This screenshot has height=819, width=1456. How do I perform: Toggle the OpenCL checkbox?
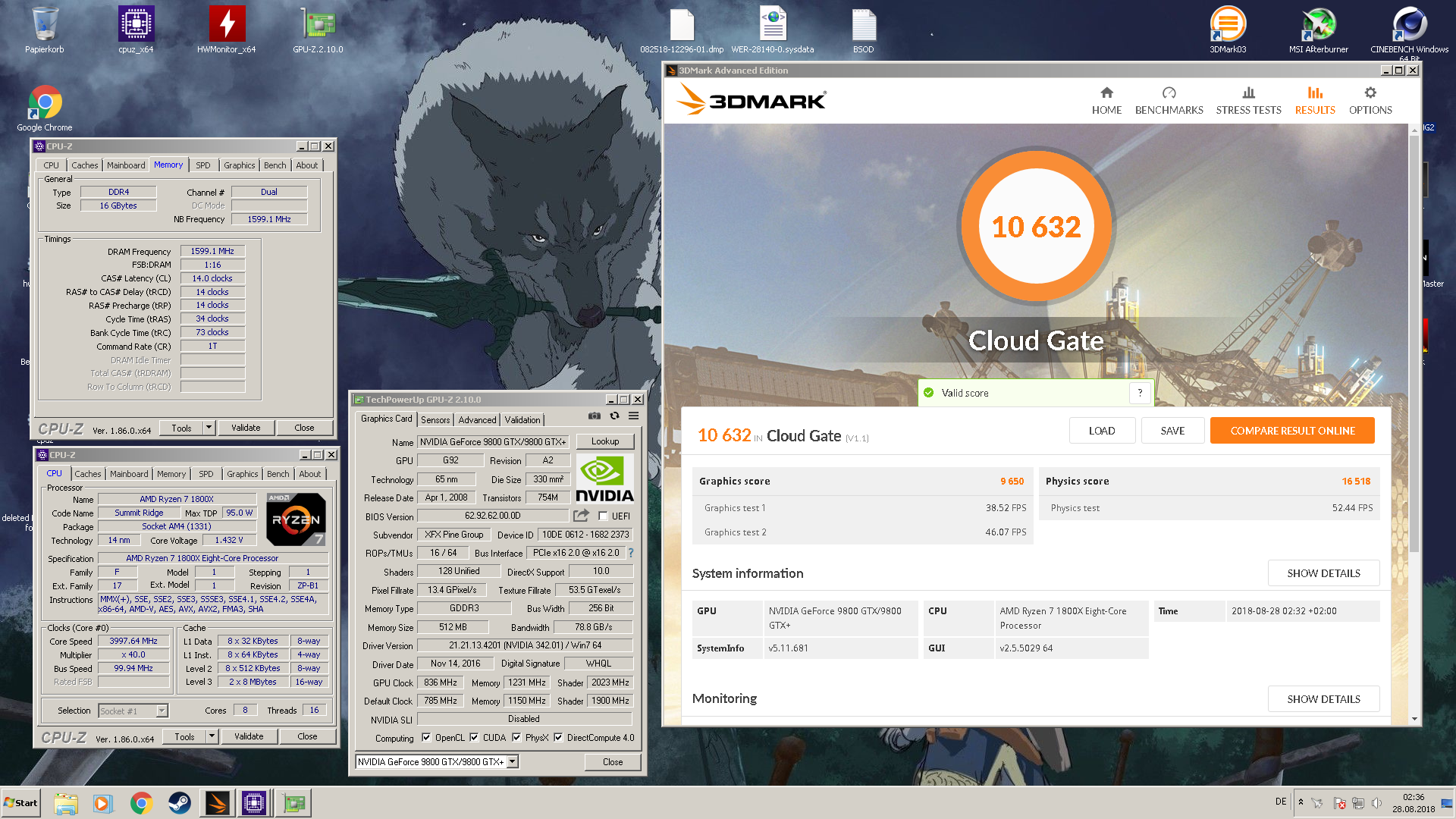(x=426, y=738)
